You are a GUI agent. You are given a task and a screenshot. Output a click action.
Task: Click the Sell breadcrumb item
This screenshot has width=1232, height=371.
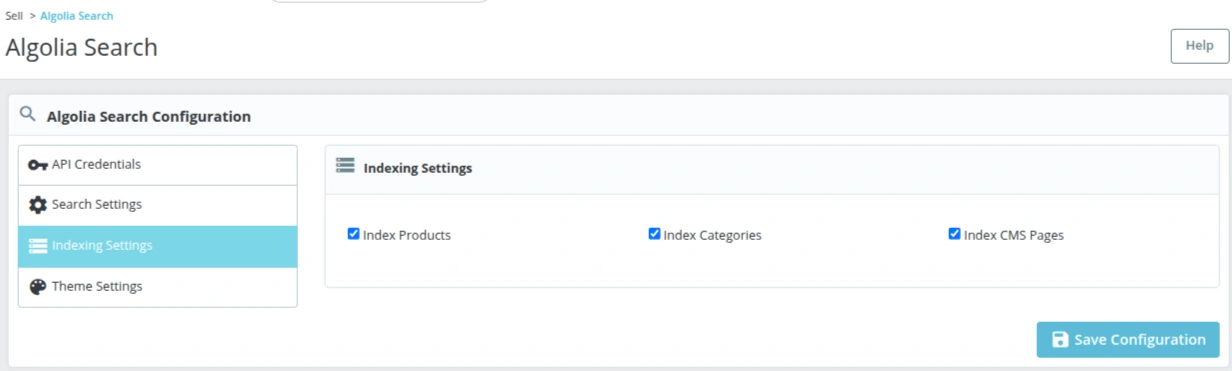coord(14,16)
